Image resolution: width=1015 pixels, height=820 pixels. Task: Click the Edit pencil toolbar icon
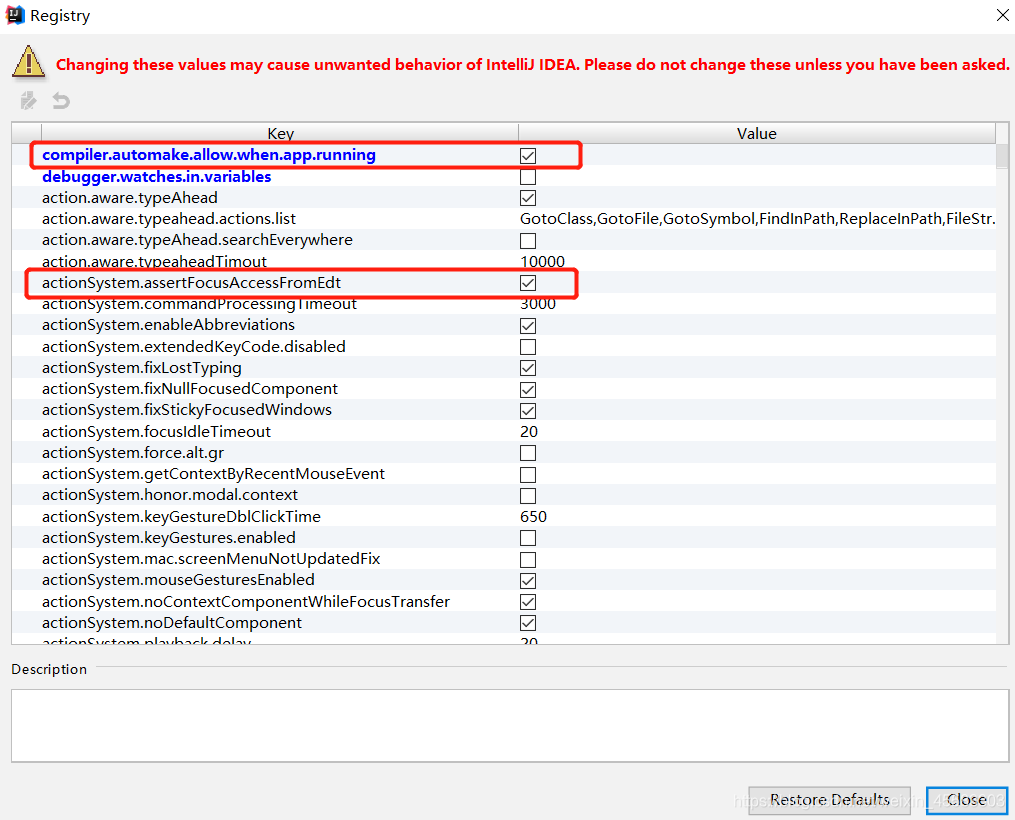tap(28, 100)
